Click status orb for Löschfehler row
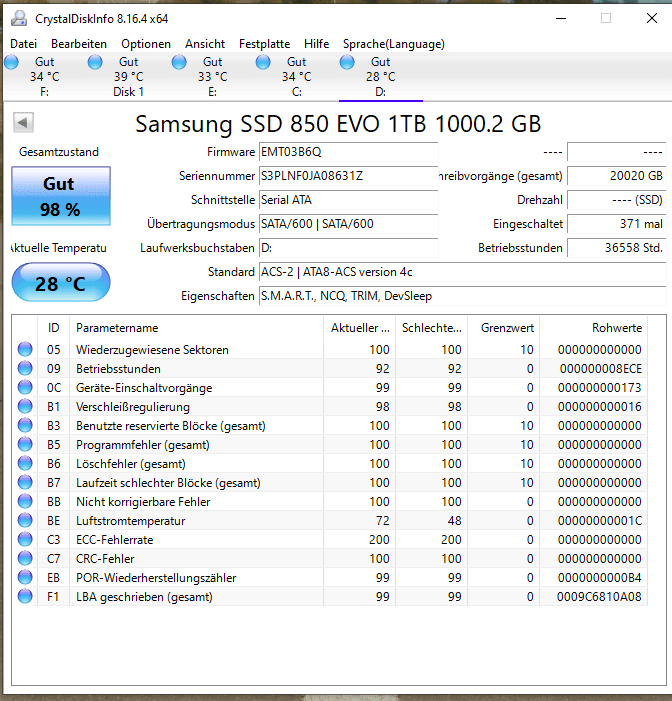Image resolution: width=672 pixels, height=701 pixels. [25, 463]
